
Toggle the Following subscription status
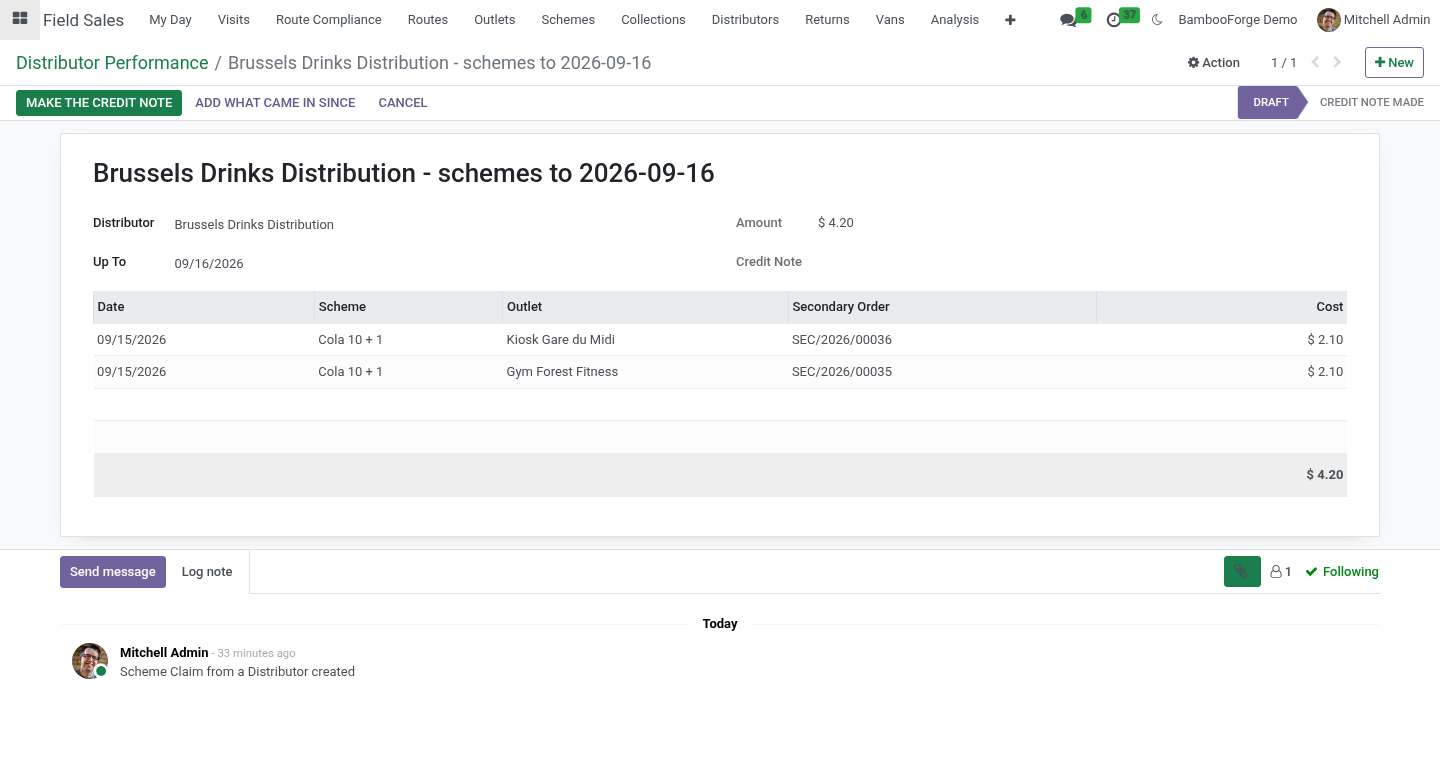click(x=1342, y=572)
